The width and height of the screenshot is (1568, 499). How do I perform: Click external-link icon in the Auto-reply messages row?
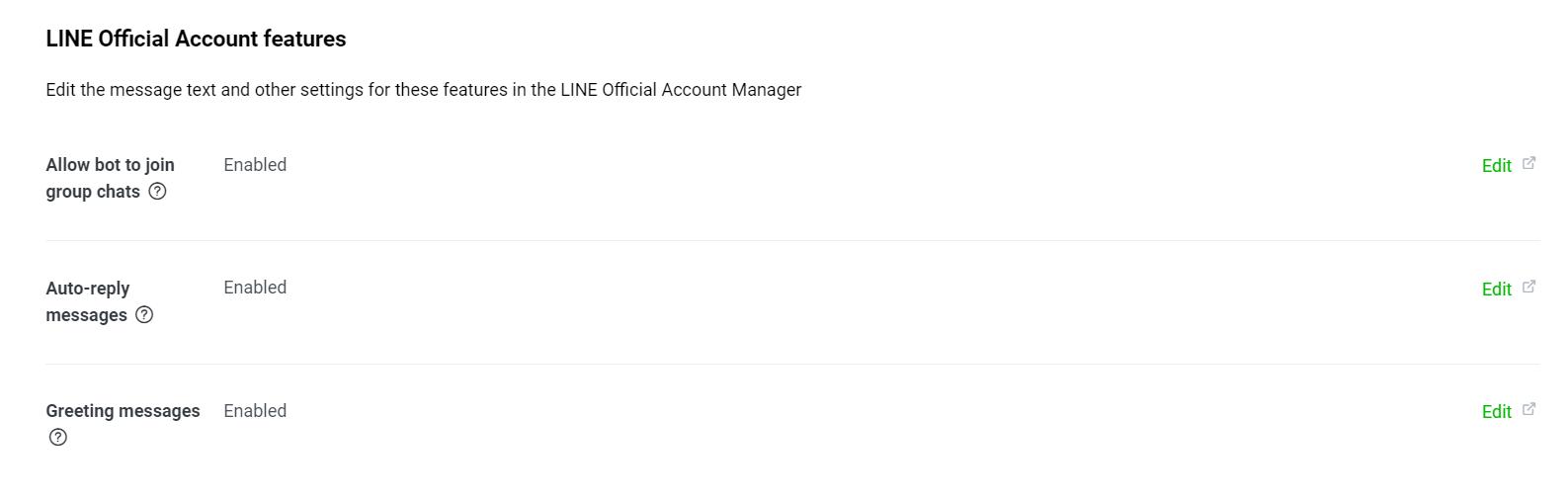(x=1528, y=287)
